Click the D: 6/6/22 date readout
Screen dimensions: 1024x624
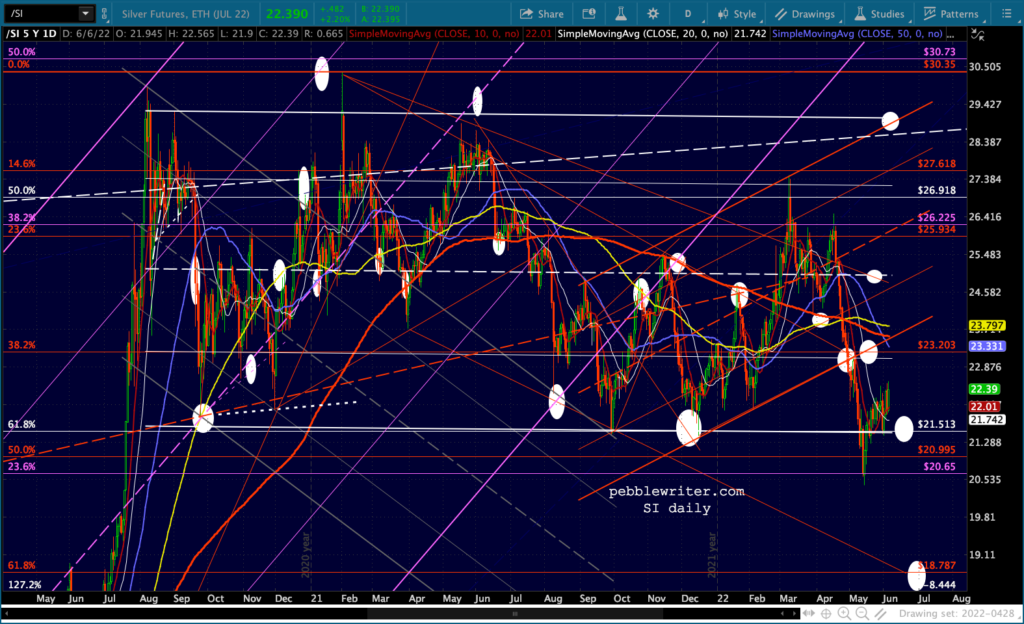[86, 33]
